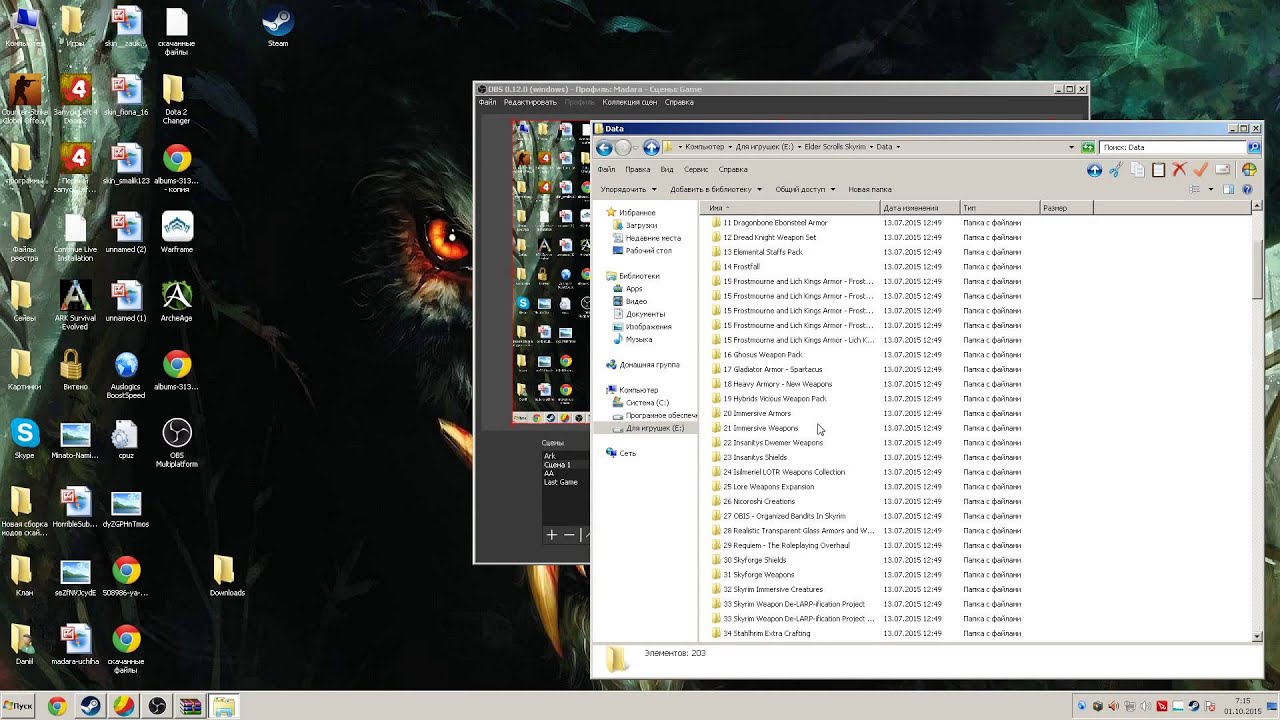Sort by Дата изменения column header

click(920, 208)
